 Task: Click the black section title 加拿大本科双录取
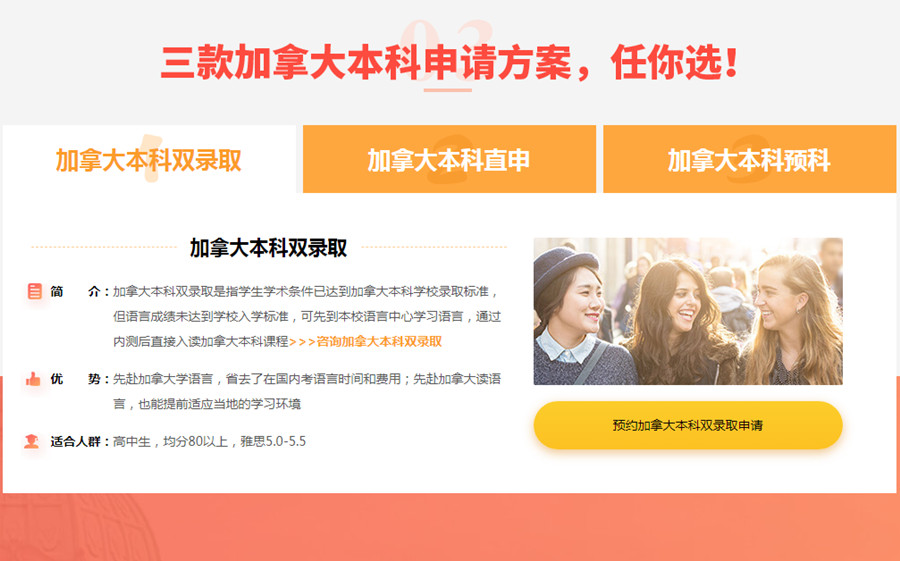click(269, 247)
